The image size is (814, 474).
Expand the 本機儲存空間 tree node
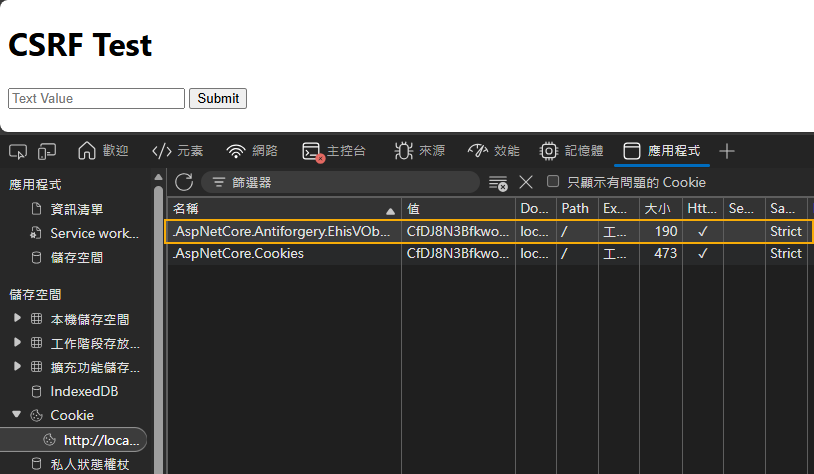pos(17,319)
